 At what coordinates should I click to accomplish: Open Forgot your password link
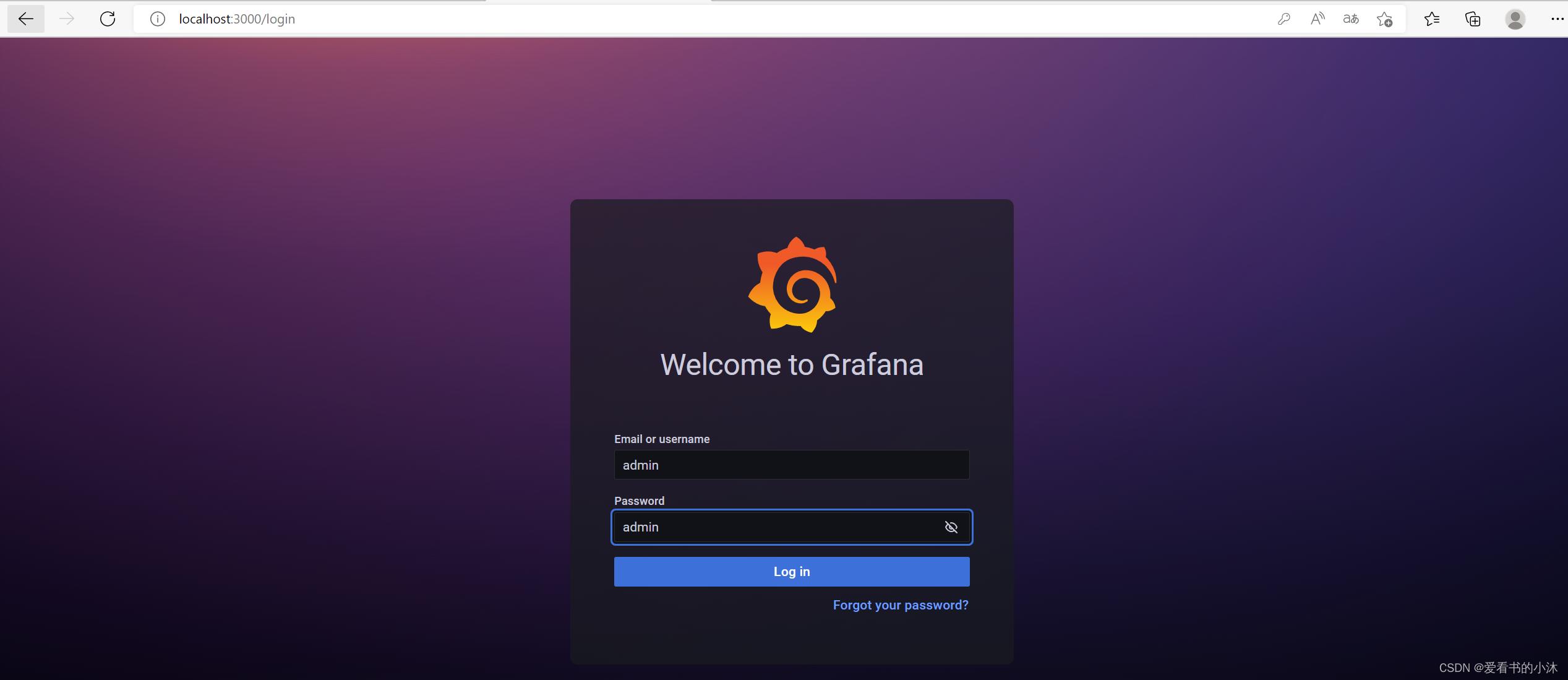pyautogui.click(x=901, y=605)
